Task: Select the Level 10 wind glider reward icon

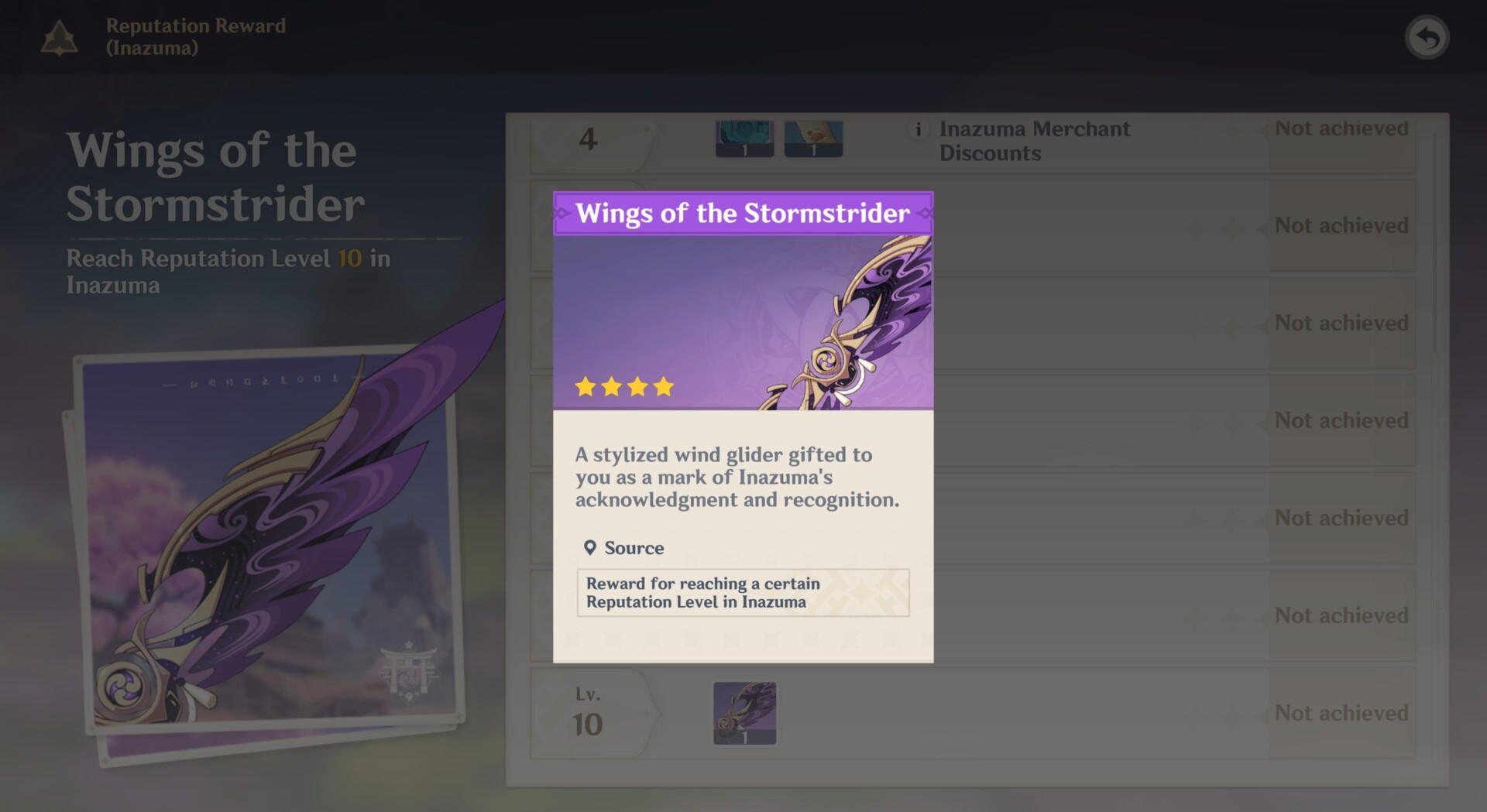Action: click(744, 713)
